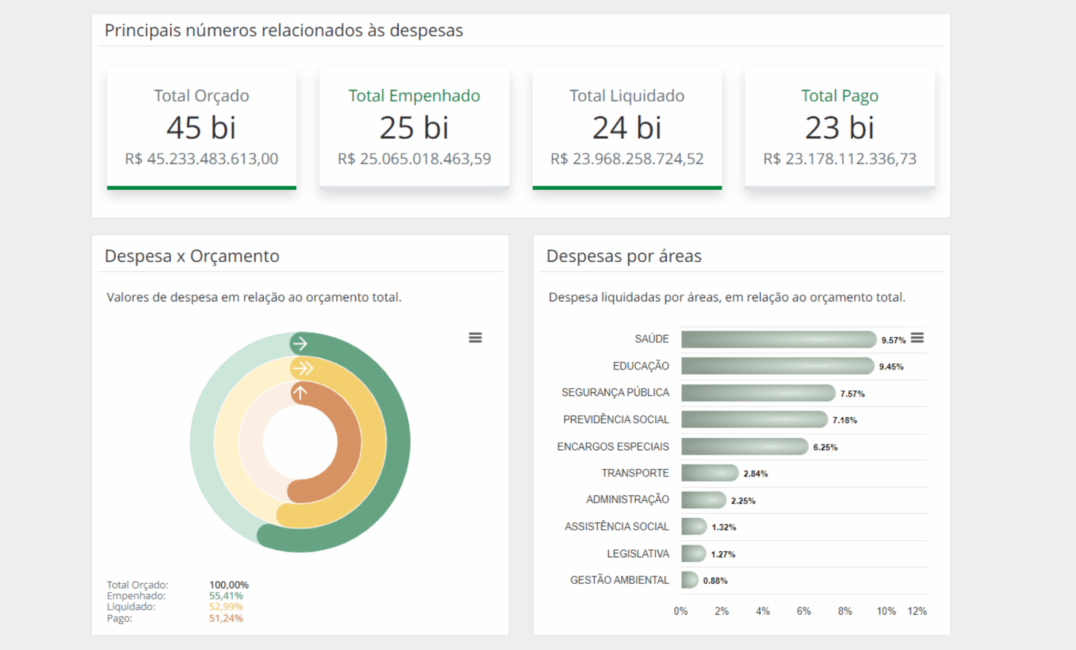Select the PREVIDÊNCIA SOCIAL bar
Screen dimensions: 1076x650
point(754,419)
